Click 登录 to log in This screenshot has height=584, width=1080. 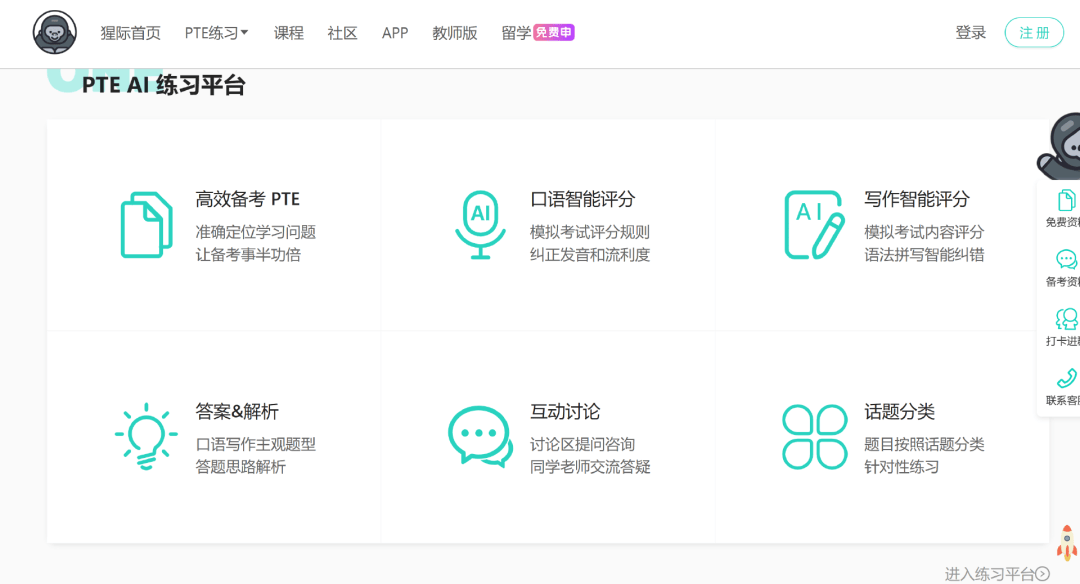(970, 32)
